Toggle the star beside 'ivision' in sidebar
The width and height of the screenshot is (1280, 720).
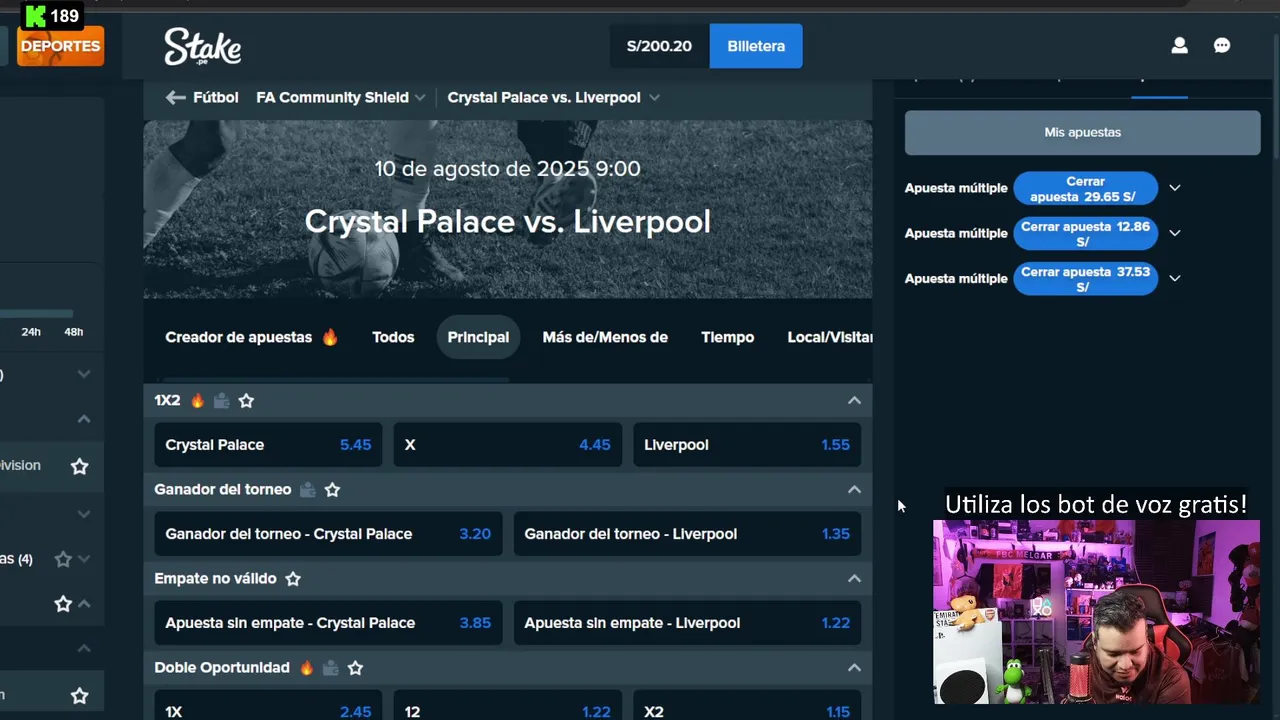pyautogui.click(x=79, y=466)
